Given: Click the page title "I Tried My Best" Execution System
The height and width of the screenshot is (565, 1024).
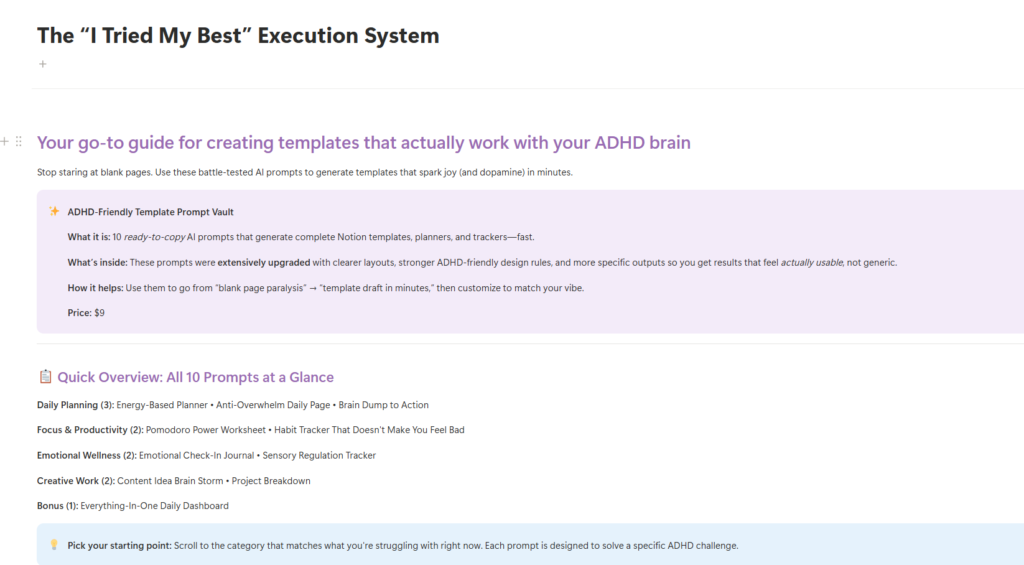Looking at the screenshot, I should click(x=238, y=35).
